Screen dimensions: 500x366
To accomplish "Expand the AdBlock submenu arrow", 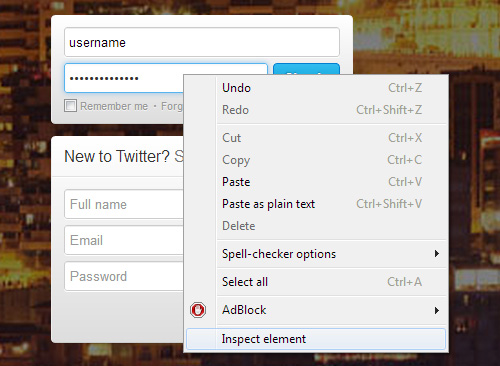I will click(x=437, y=310).
